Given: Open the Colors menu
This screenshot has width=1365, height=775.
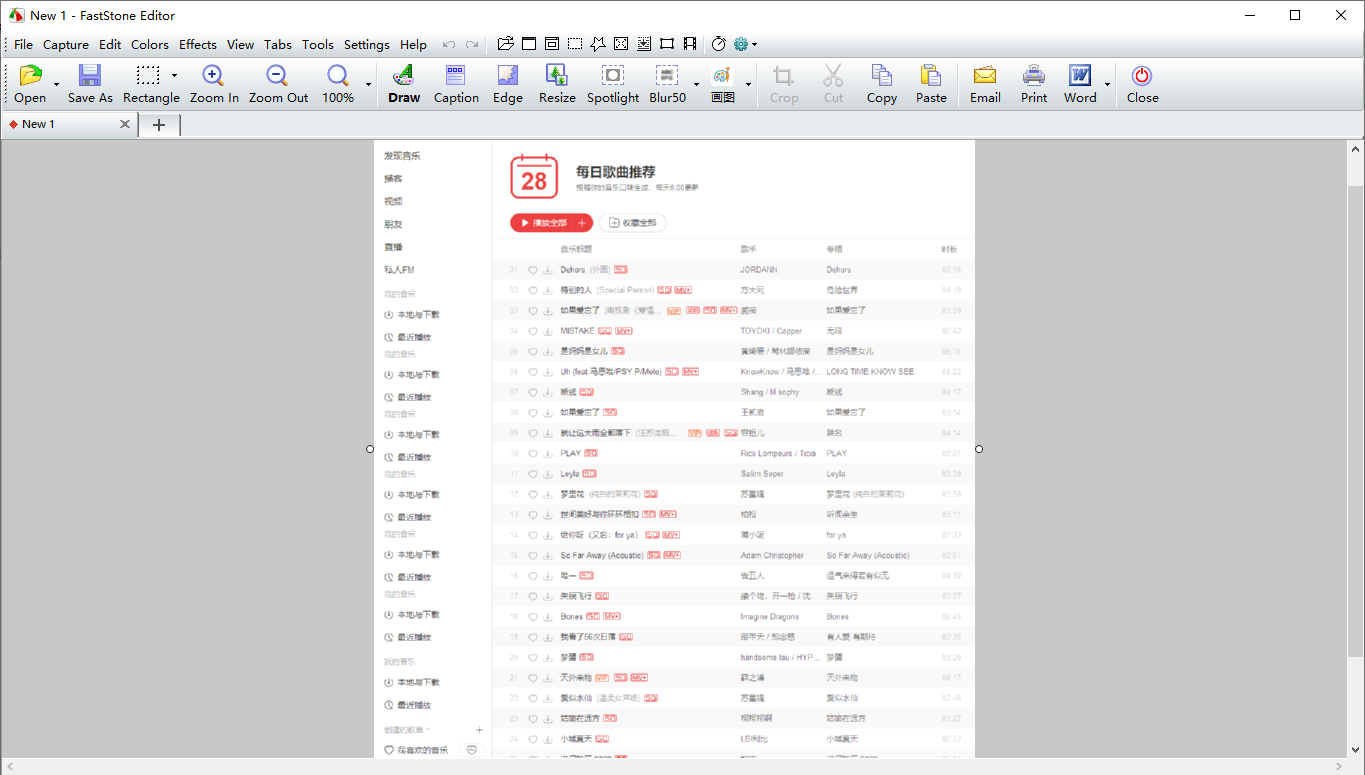Looking at the screenshot, I should pyautogui.click(x=150, y=44).
